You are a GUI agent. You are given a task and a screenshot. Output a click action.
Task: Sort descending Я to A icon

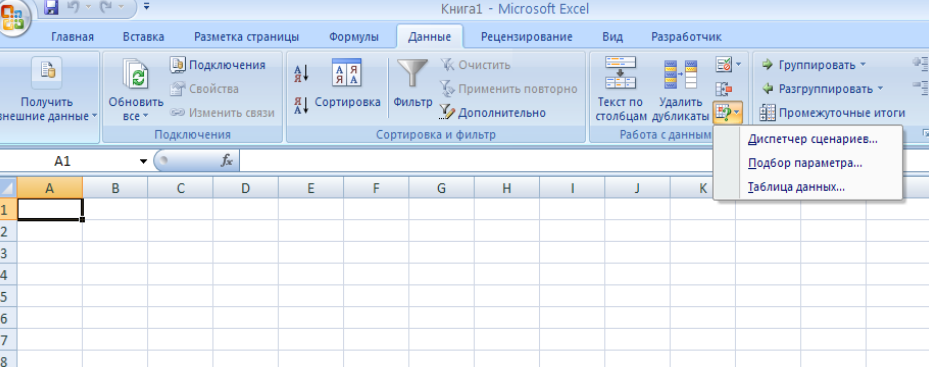point(302,105)
